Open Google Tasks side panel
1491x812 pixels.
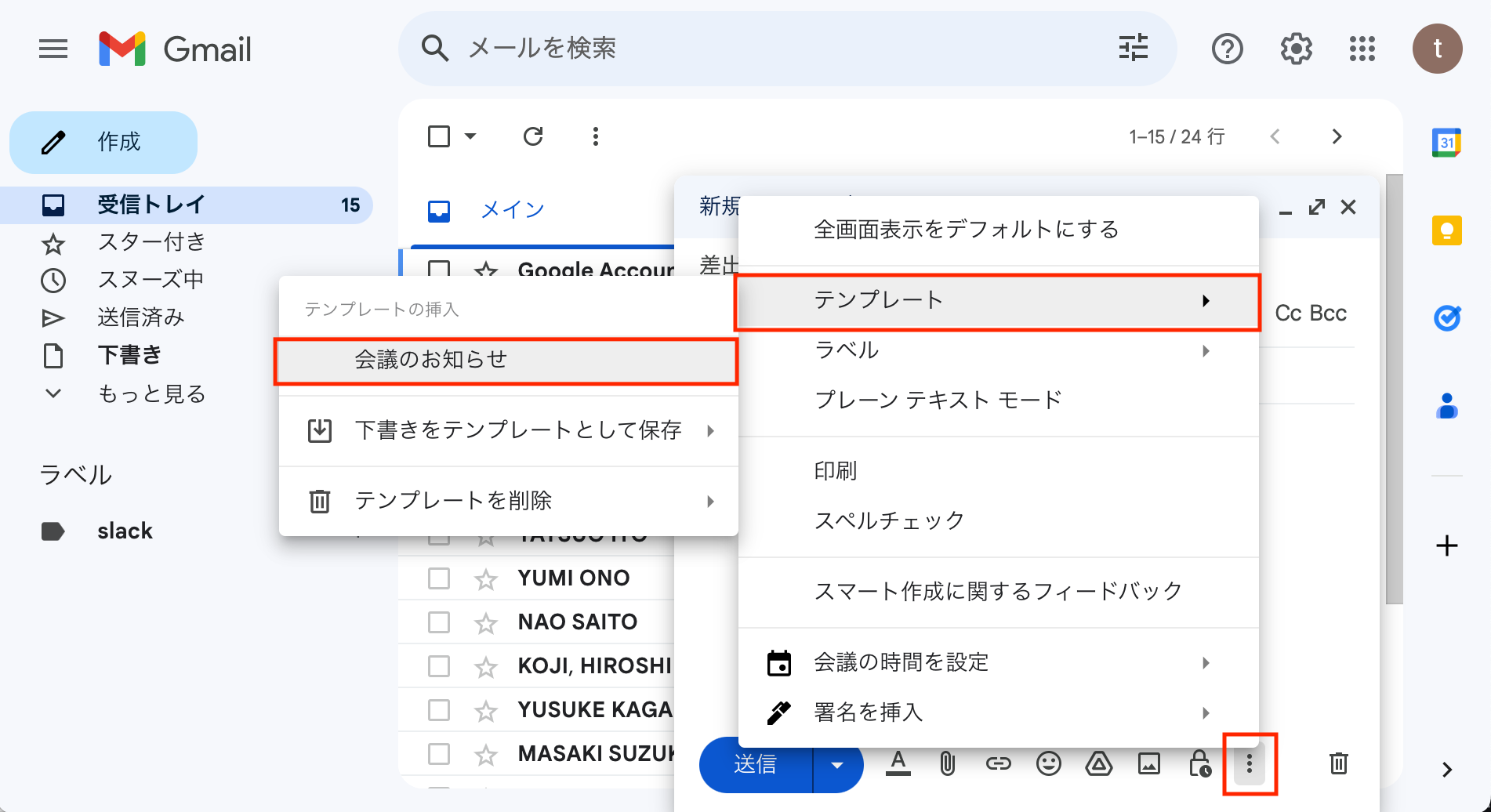point(1446,317)
